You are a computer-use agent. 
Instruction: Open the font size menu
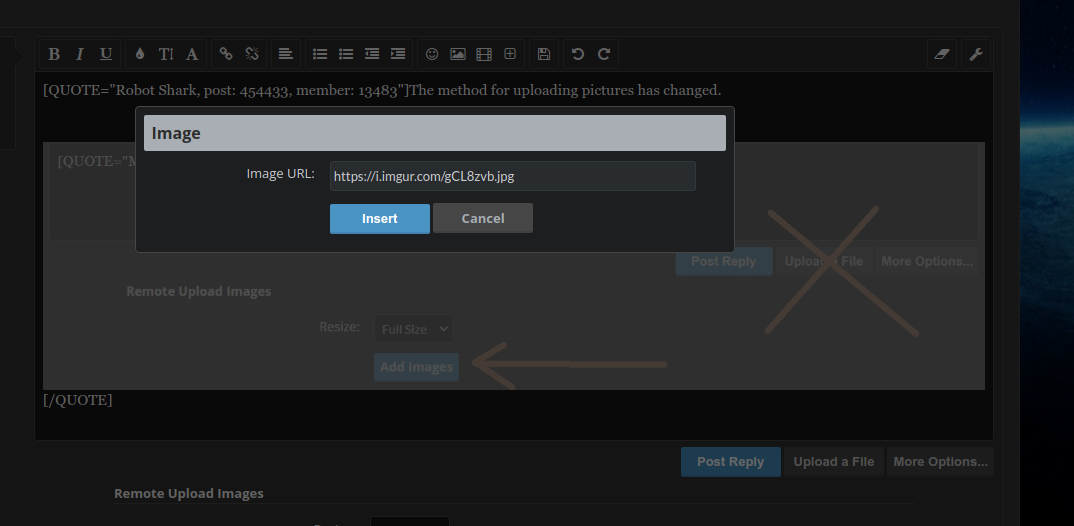[166, 54]
